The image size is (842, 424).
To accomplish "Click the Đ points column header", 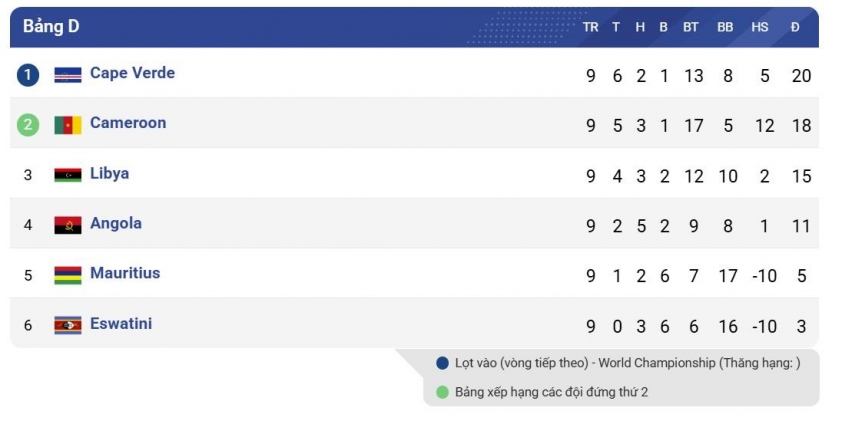I will [795, 27].
